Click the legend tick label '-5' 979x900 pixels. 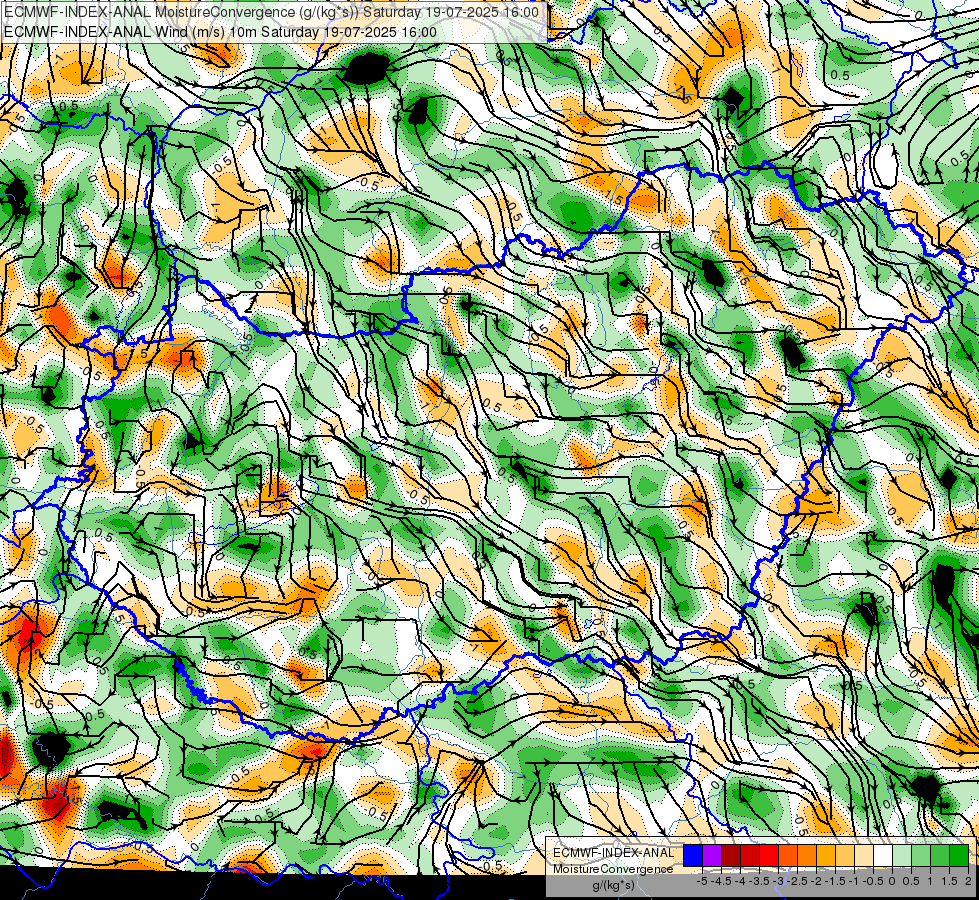point(702,881)
